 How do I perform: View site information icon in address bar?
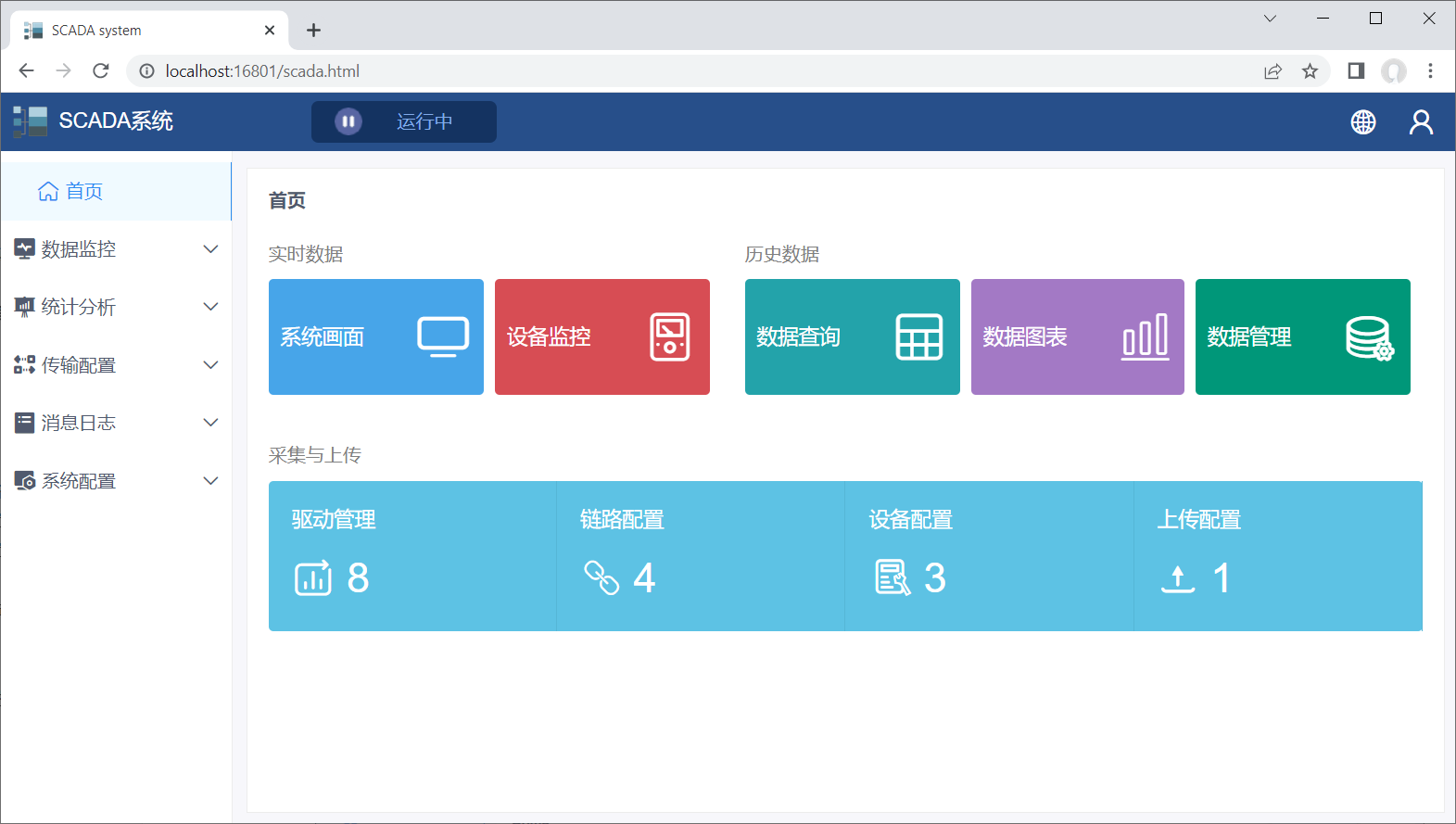pos(146,71)
